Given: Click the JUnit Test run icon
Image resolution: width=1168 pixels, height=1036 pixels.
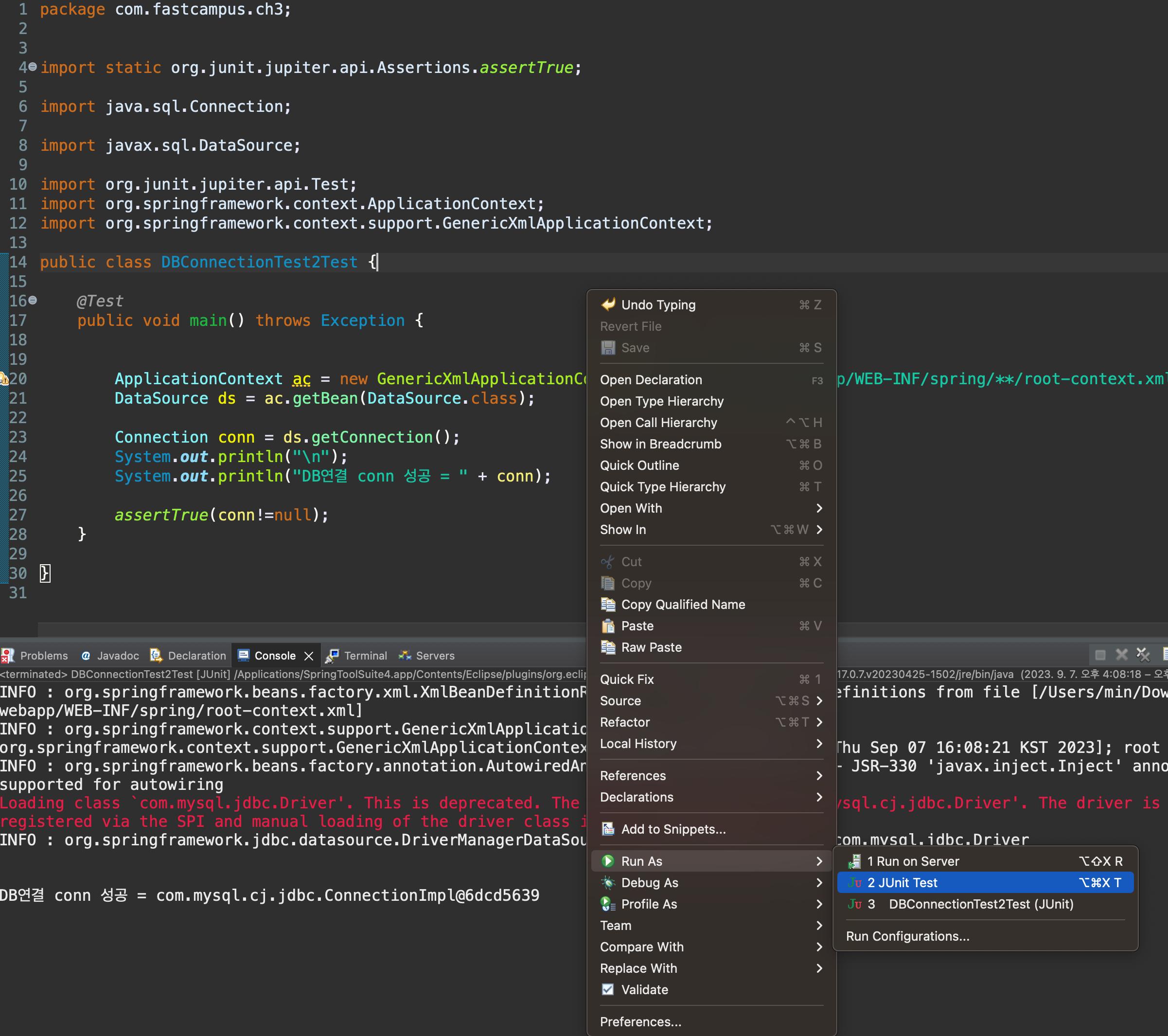Looking at the screenshot, I should (x=854, y=883).
